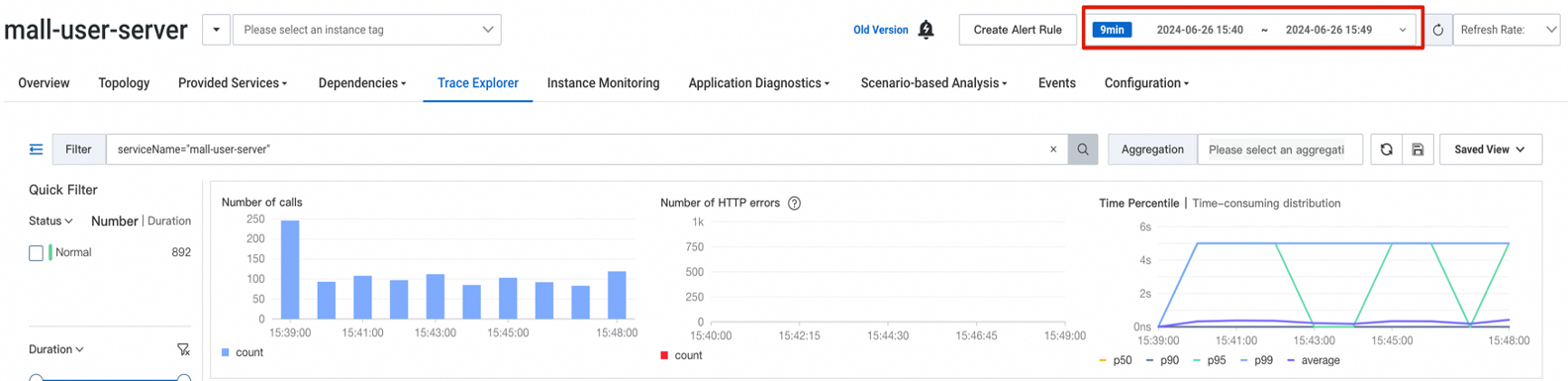Open the Events tab
1568x381 pixels.
[x=1056, y=83]
